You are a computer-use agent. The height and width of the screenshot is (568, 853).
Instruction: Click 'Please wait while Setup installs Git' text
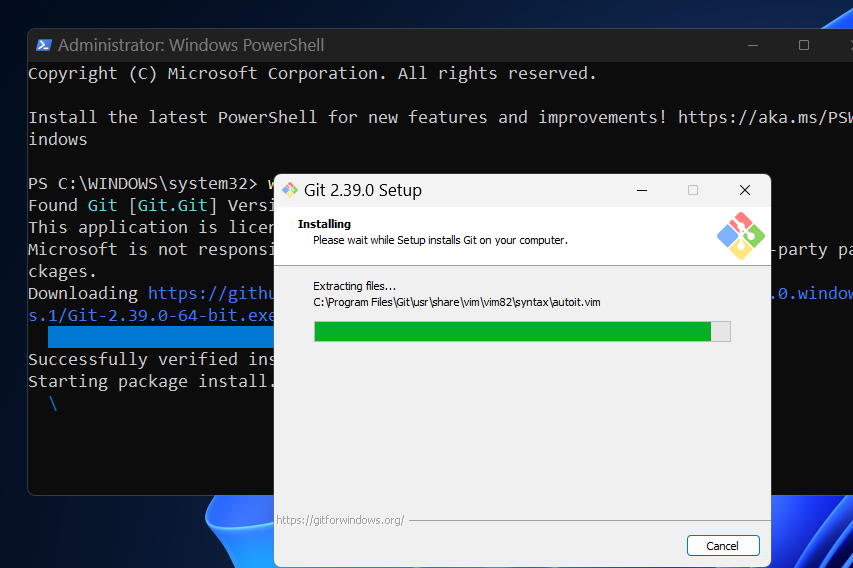440,240
